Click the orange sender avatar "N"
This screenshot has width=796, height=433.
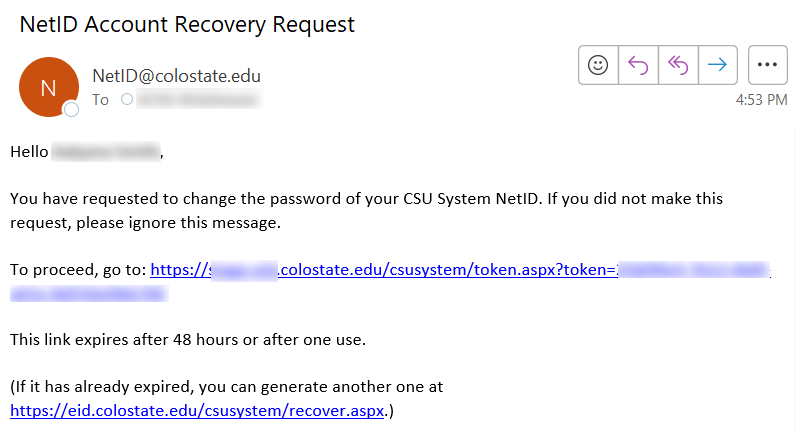pos(47,87)
